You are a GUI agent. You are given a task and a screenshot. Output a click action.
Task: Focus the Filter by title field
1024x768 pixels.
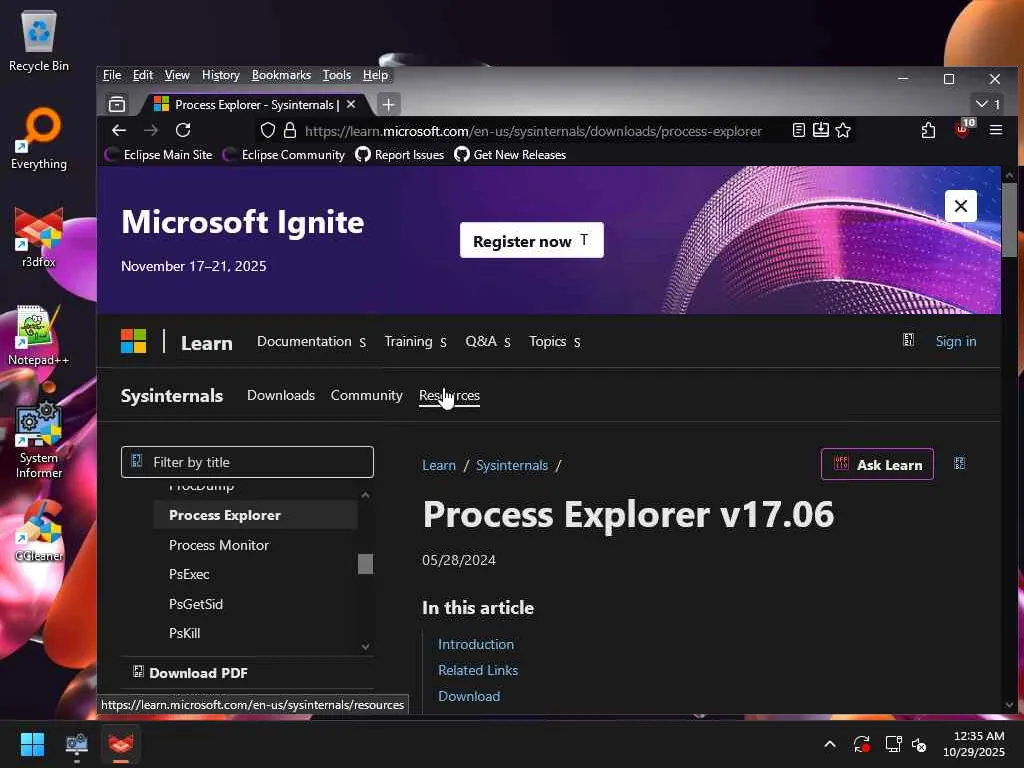pyautogui.click(x=248, y=462)
